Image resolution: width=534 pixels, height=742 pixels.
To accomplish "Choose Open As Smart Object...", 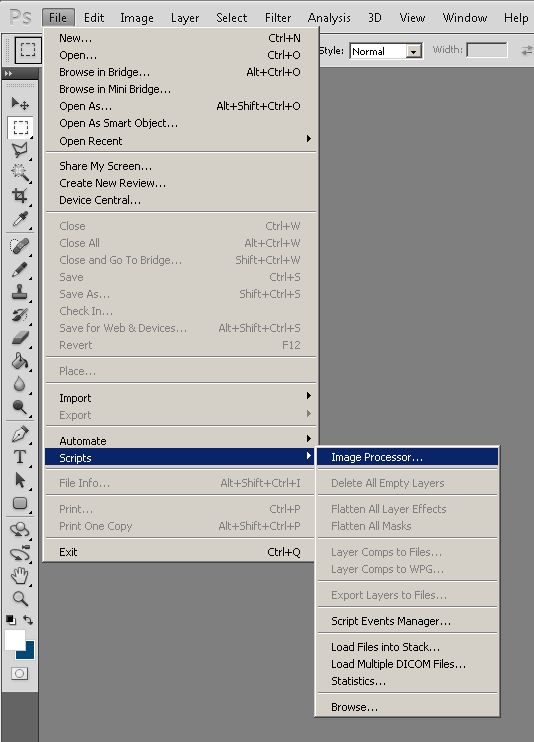I will click(x=181, y=123).
